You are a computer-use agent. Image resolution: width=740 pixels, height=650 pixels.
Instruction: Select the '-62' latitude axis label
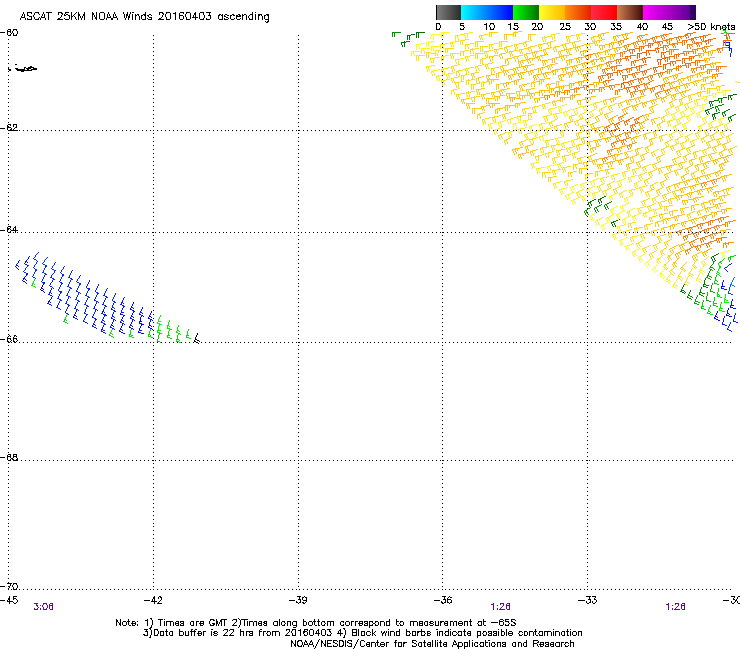(10, 127)
